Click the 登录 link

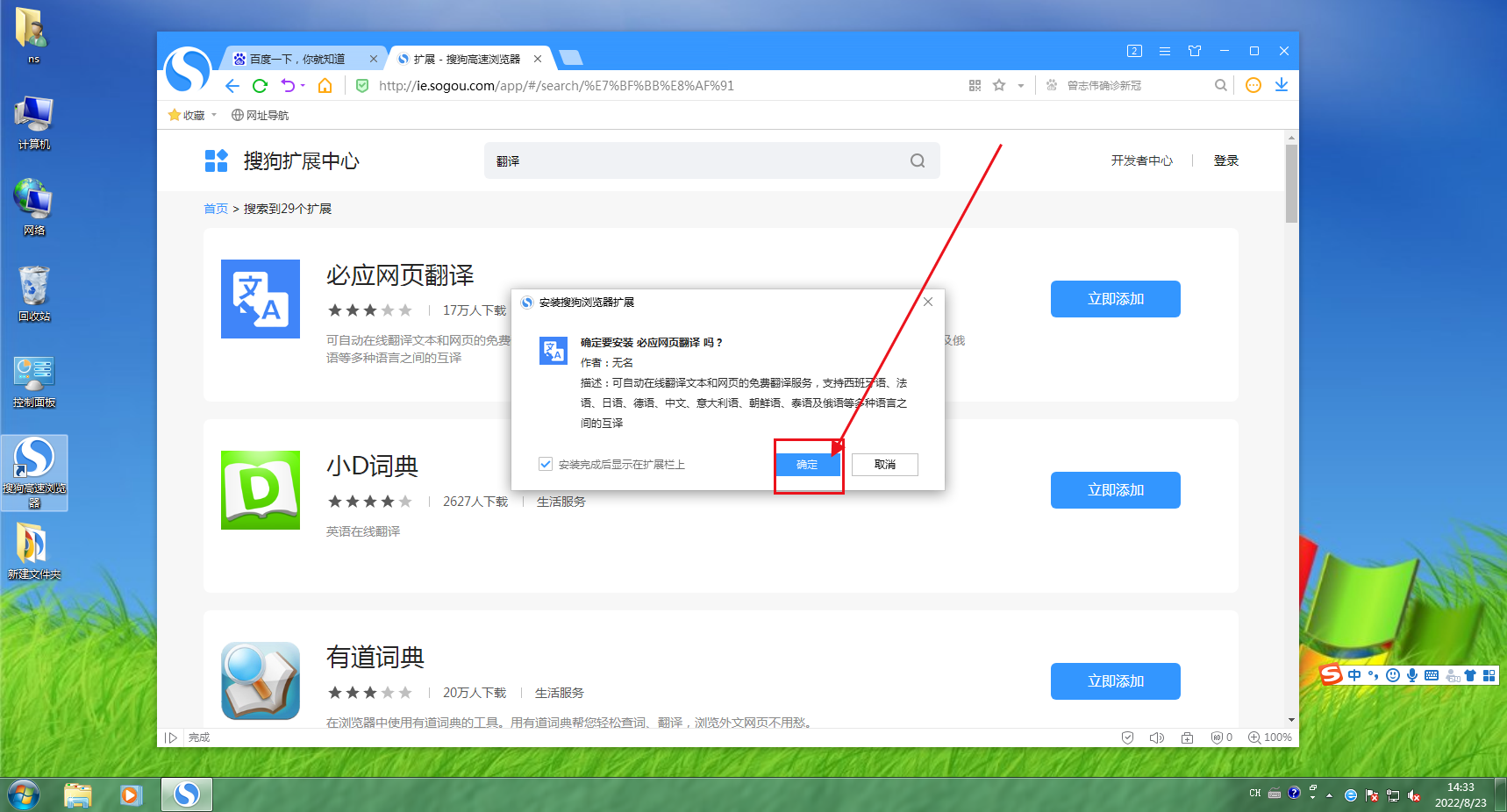pos(1225,160)
